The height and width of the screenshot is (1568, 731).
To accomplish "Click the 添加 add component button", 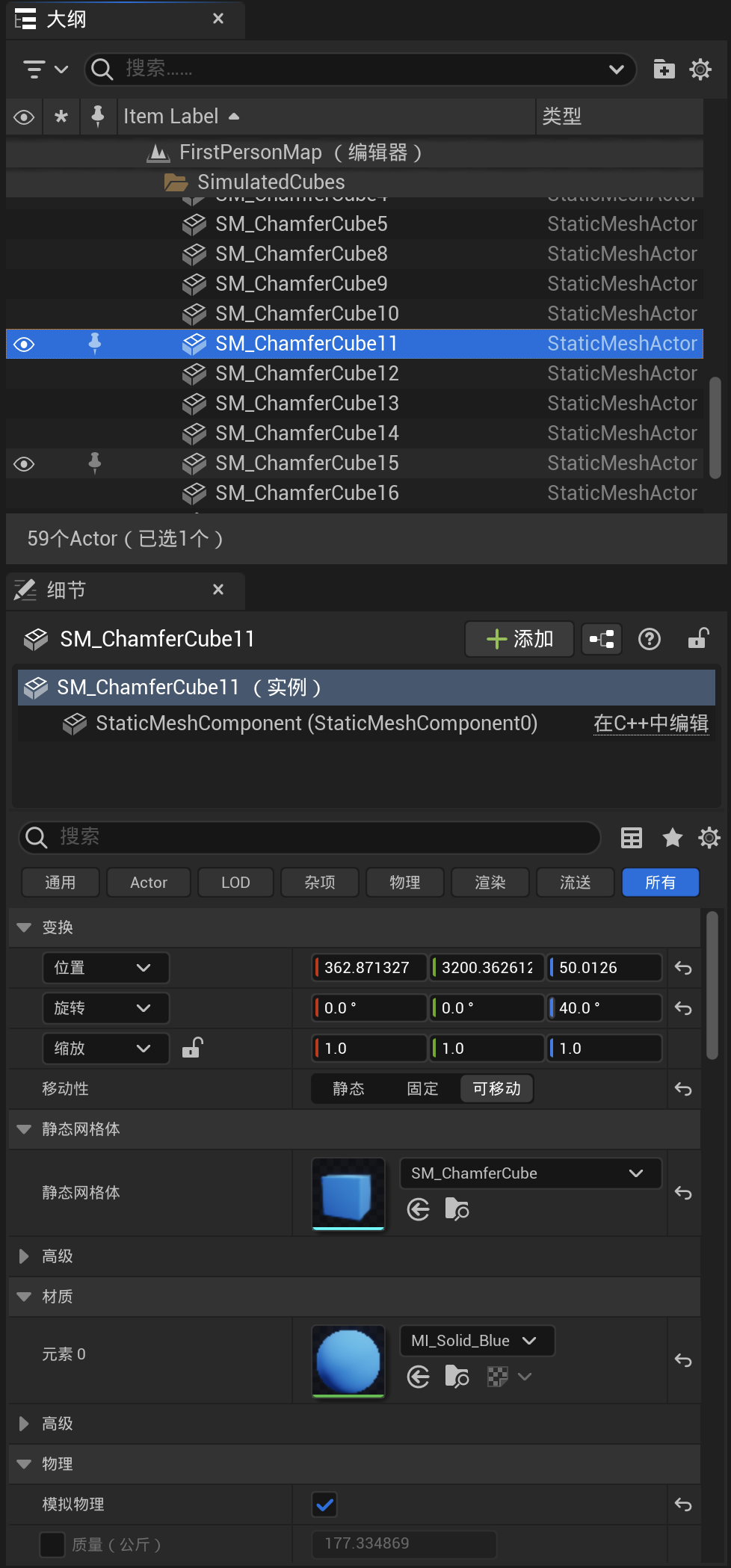I will click(x=519, y=639).
